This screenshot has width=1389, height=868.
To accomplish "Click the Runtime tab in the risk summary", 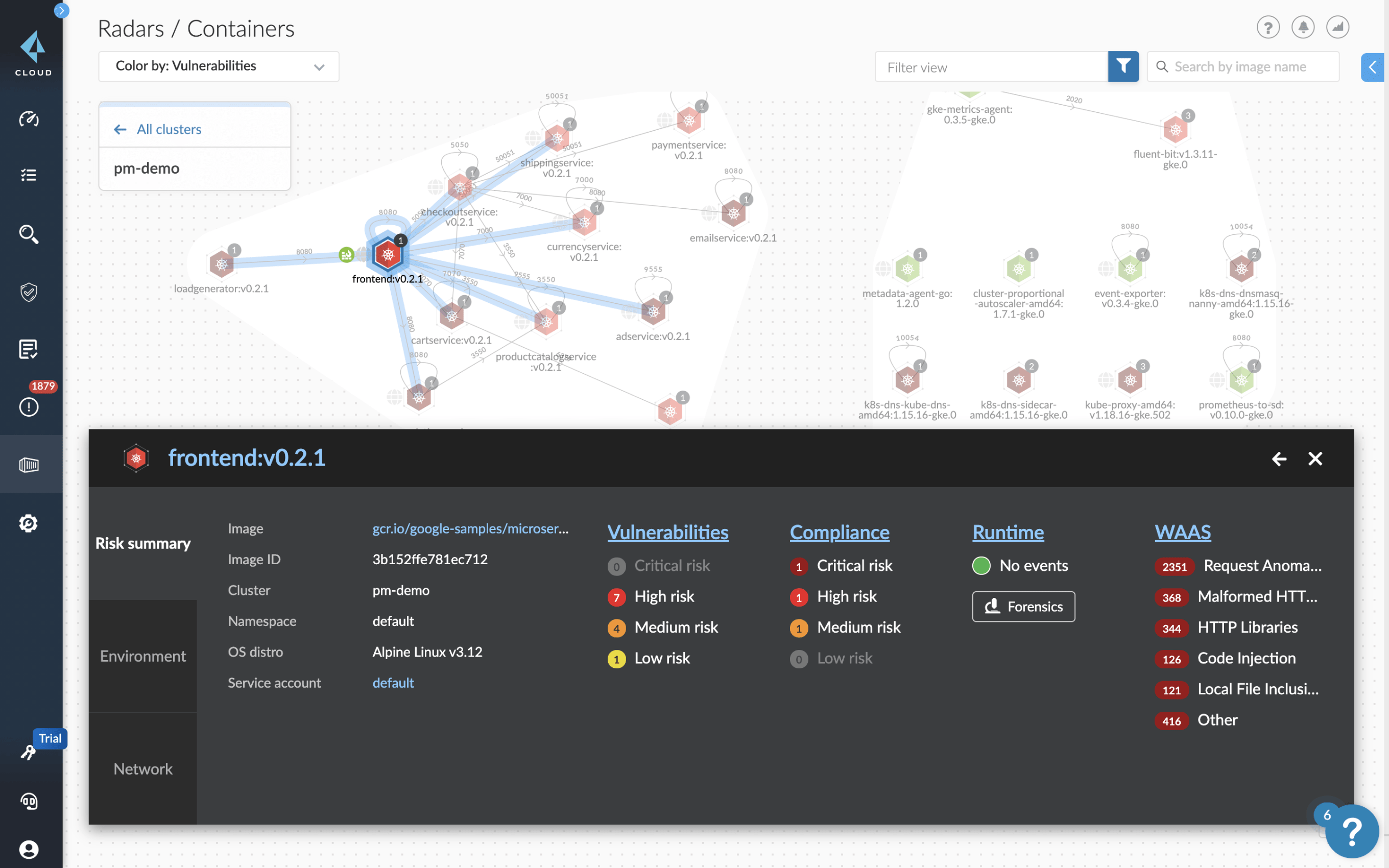I will (1007, 532).
